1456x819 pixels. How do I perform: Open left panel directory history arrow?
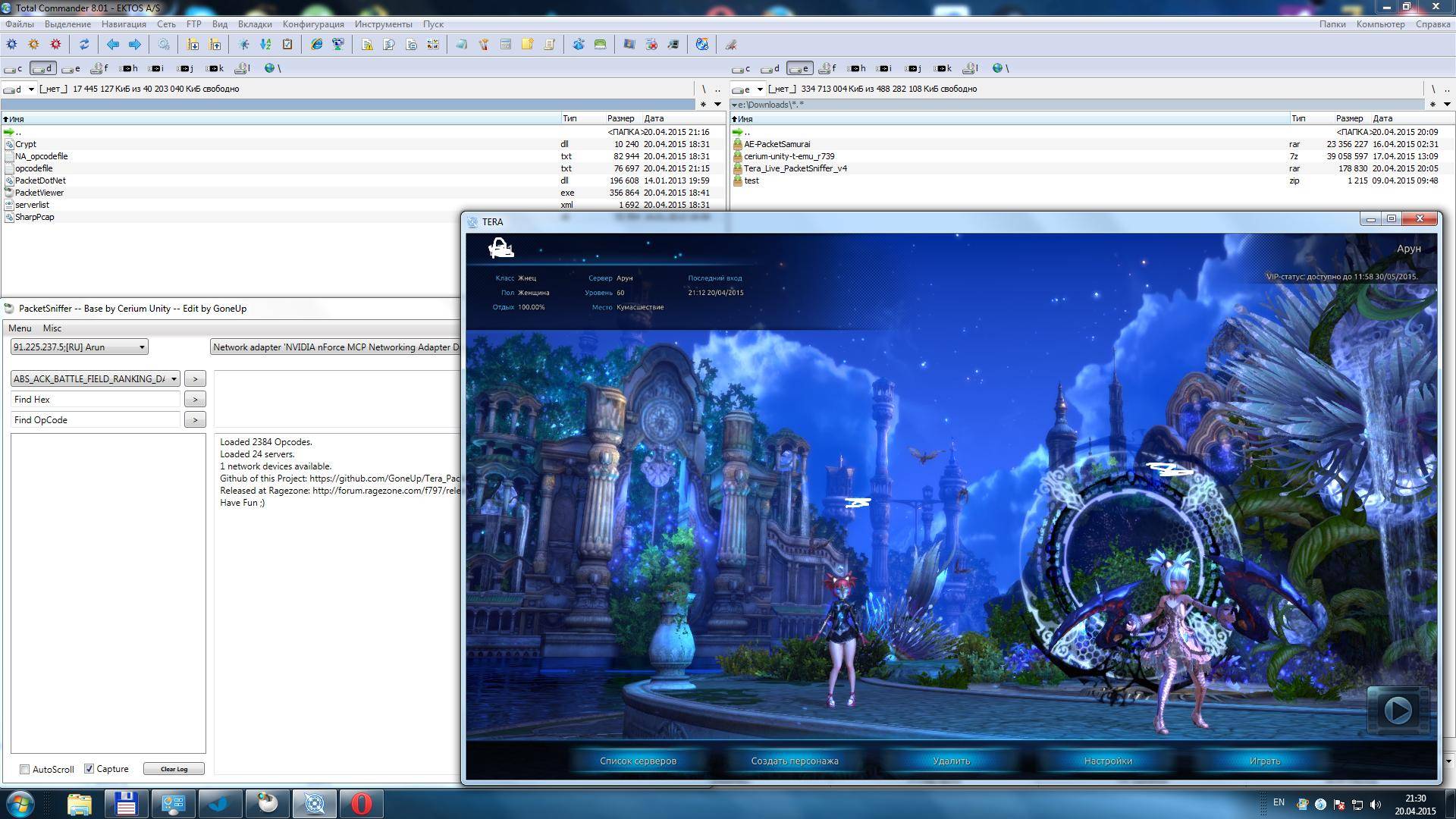(x=717, y=104)
